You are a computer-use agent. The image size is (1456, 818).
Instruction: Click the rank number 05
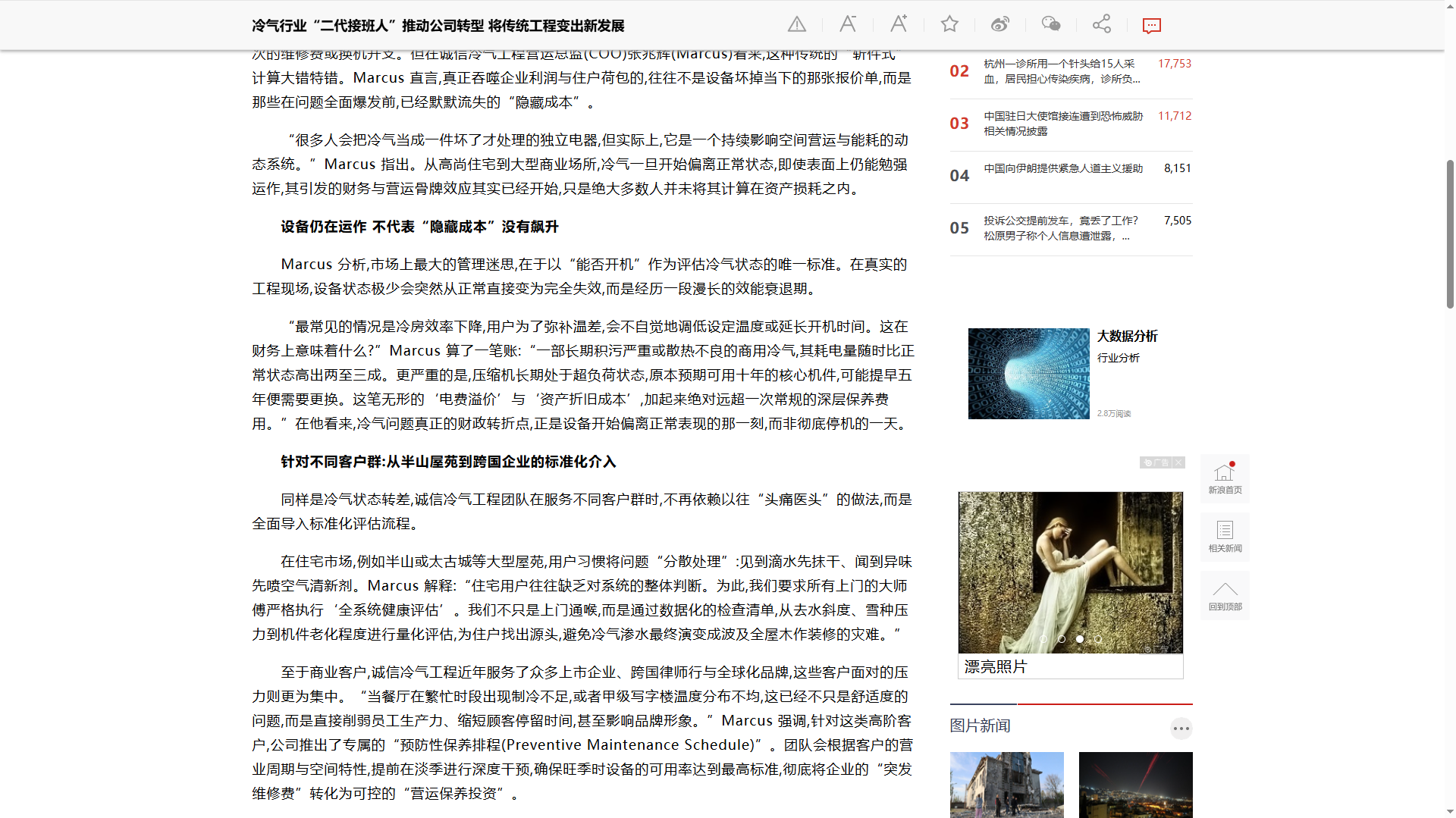click(x=959, y=228)
